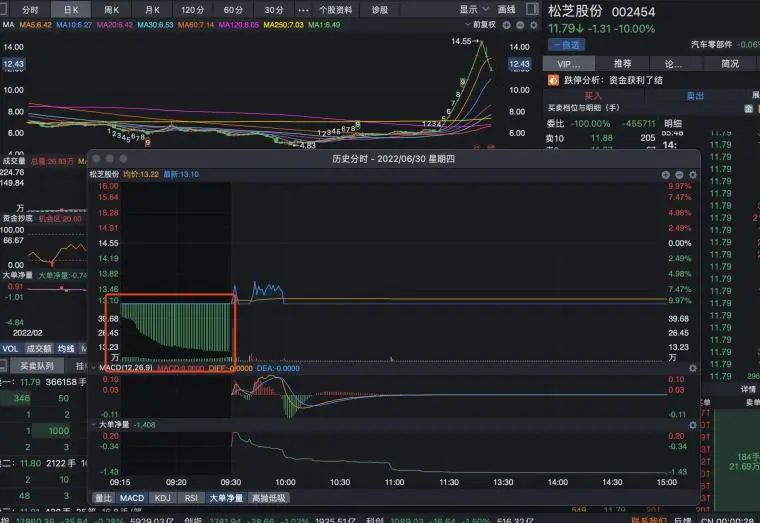Viewport: 760px width, 523px height.
Task: Close the 历史分时 window red button
Action: (96, 158)
